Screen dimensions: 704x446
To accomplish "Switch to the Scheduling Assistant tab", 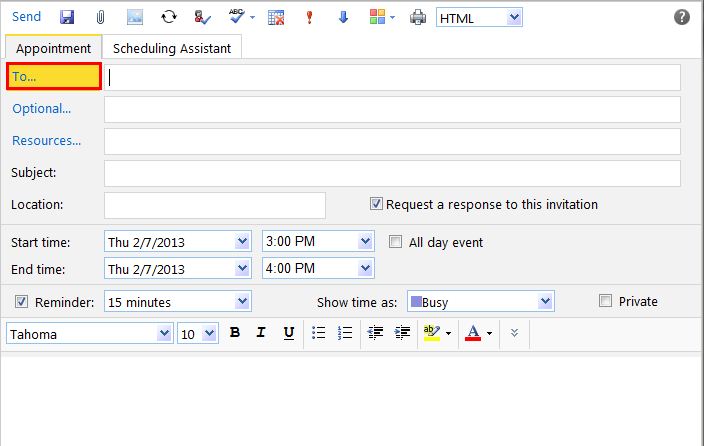I will (x=172, y=48).
